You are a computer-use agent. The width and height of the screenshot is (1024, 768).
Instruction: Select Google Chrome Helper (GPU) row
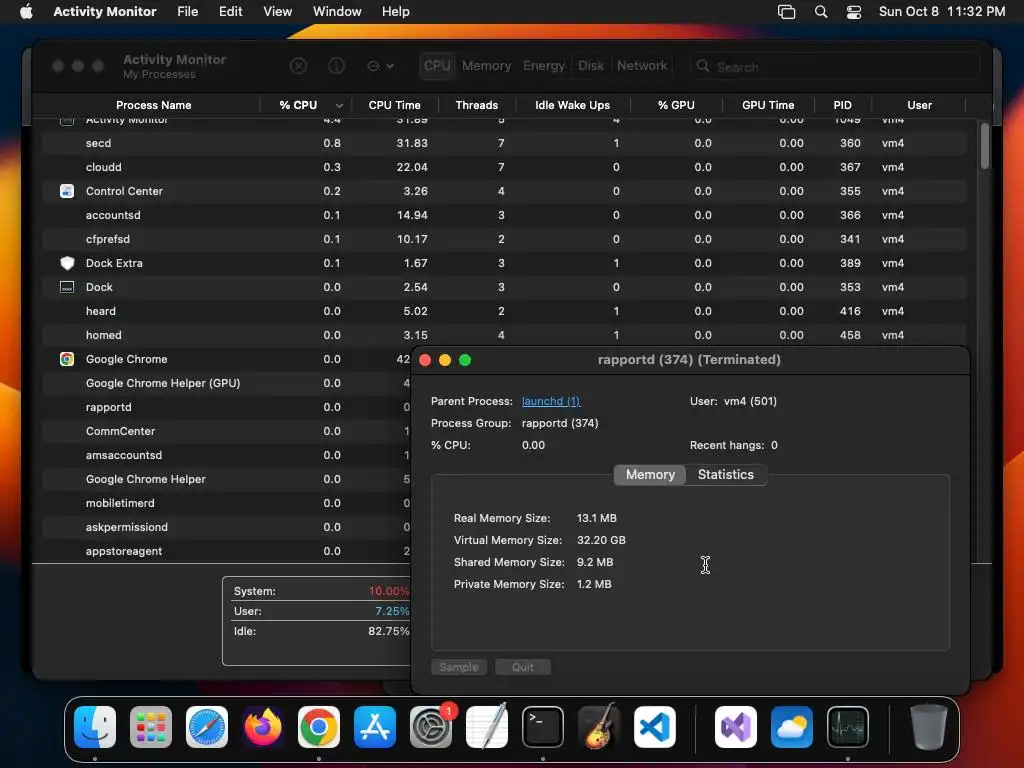tap(227, 383)
